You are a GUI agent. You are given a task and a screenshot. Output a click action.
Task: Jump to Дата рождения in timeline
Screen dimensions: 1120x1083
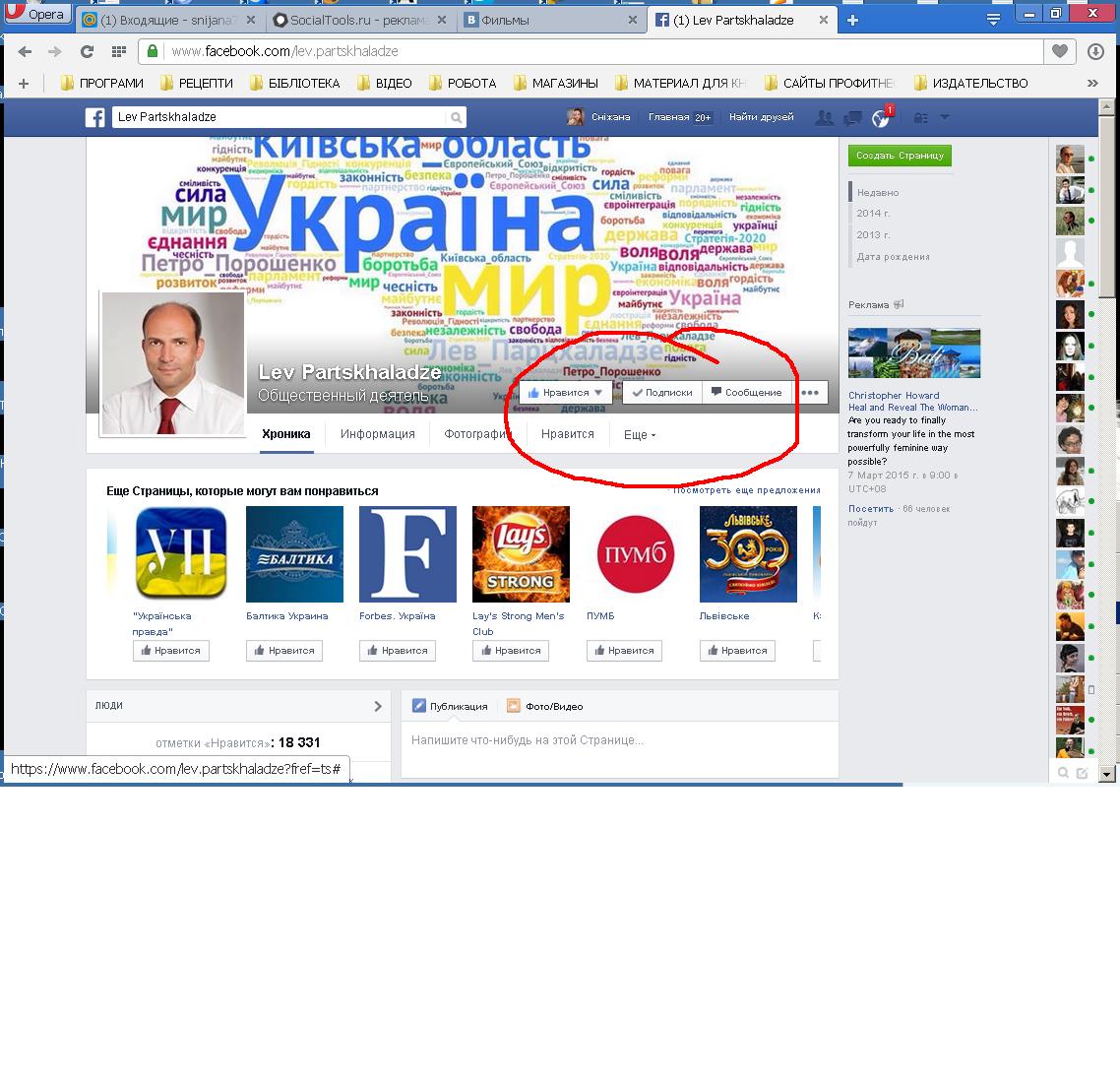[x=893, y=256]
